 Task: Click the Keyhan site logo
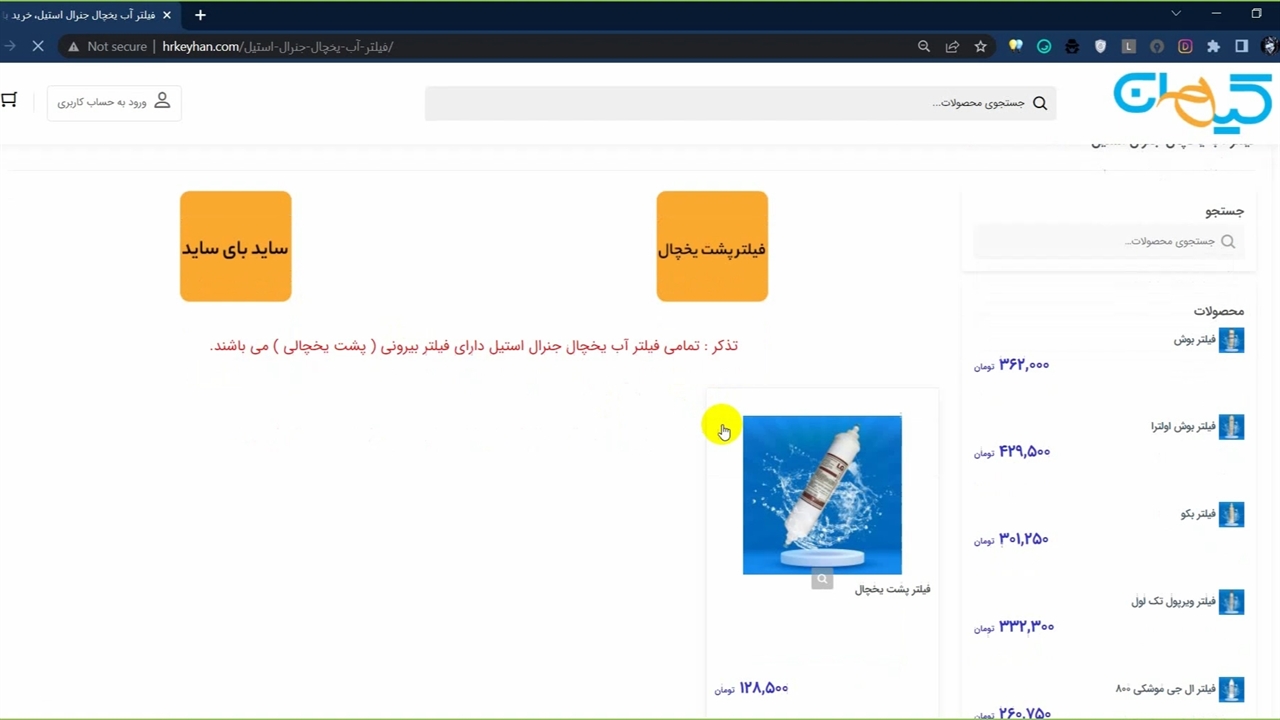point(1192,102)
